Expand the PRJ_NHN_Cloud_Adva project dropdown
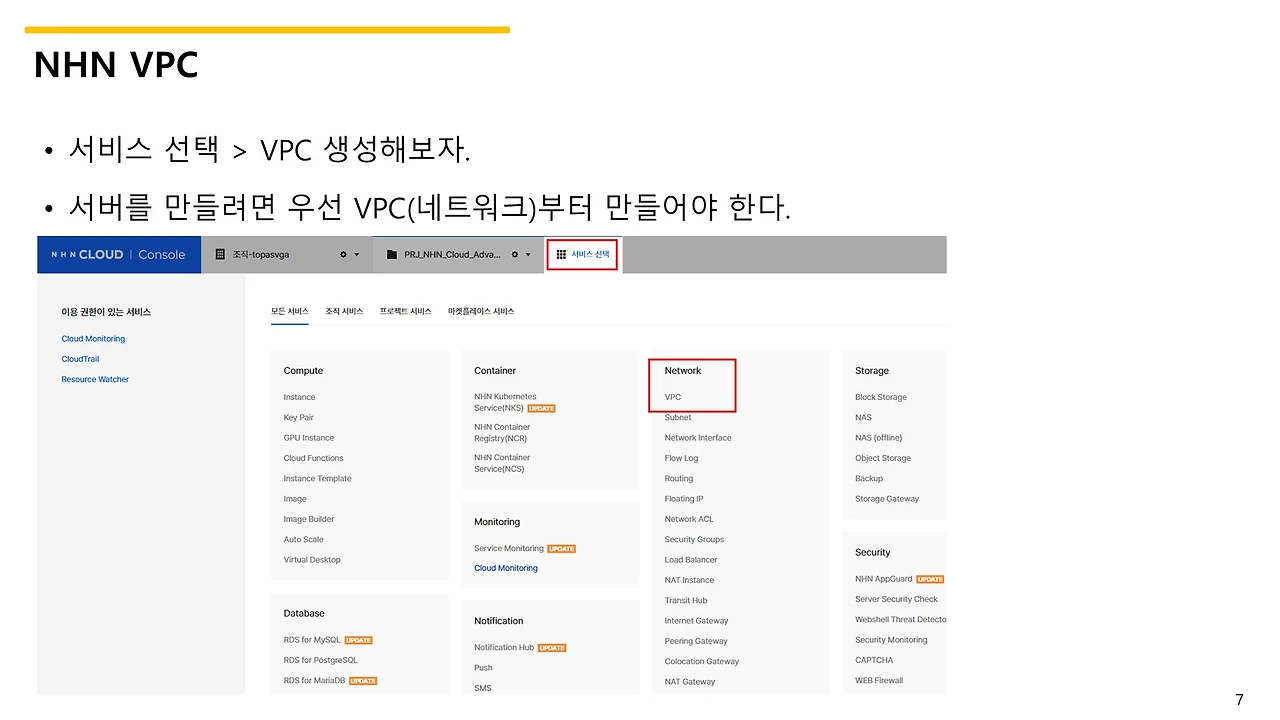Image resolution: width=1280 pixels, height=720 pixels. 528,254
